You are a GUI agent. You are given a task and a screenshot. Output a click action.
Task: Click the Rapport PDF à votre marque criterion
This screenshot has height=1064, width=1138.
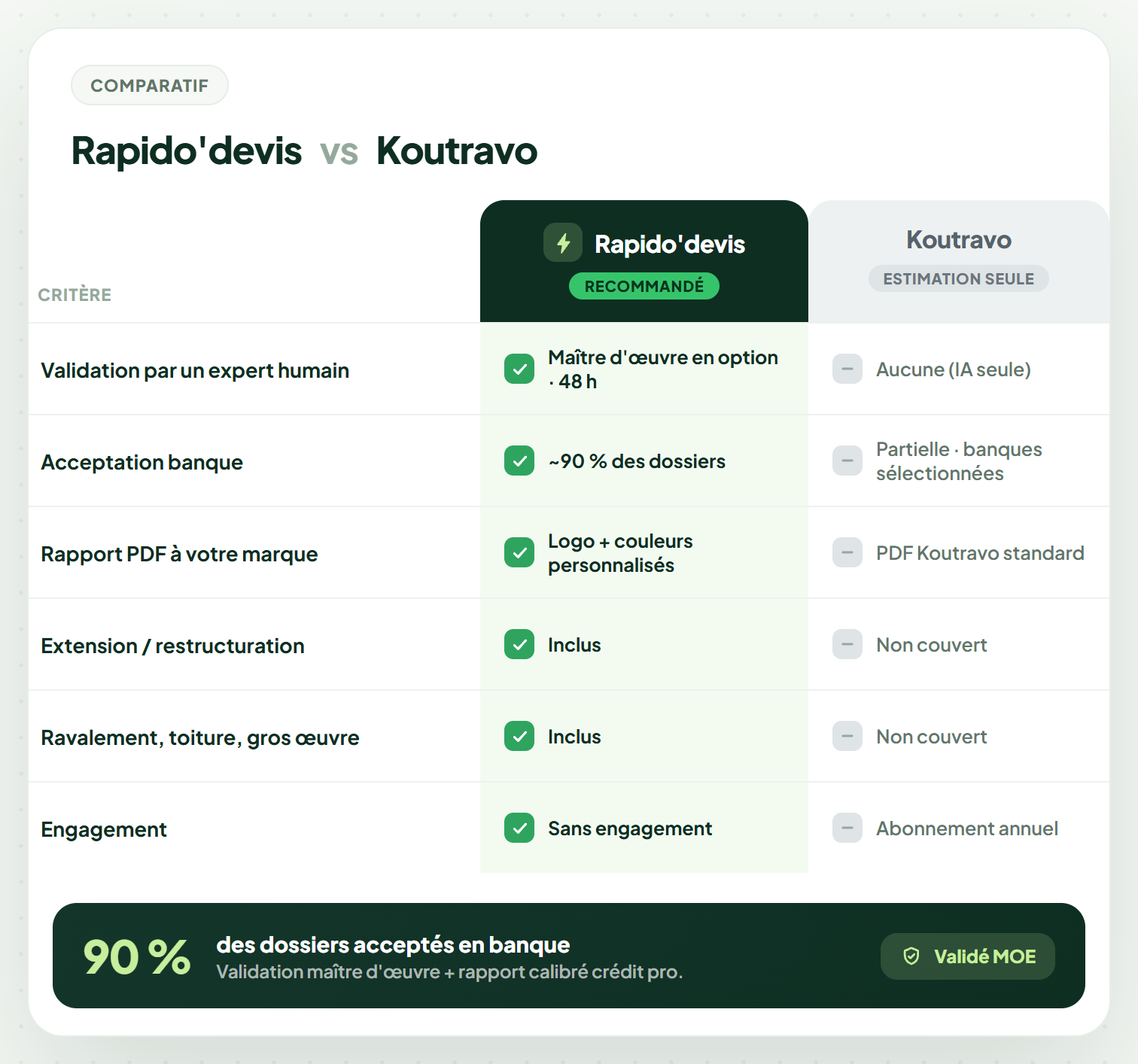(x=179, y=554)
